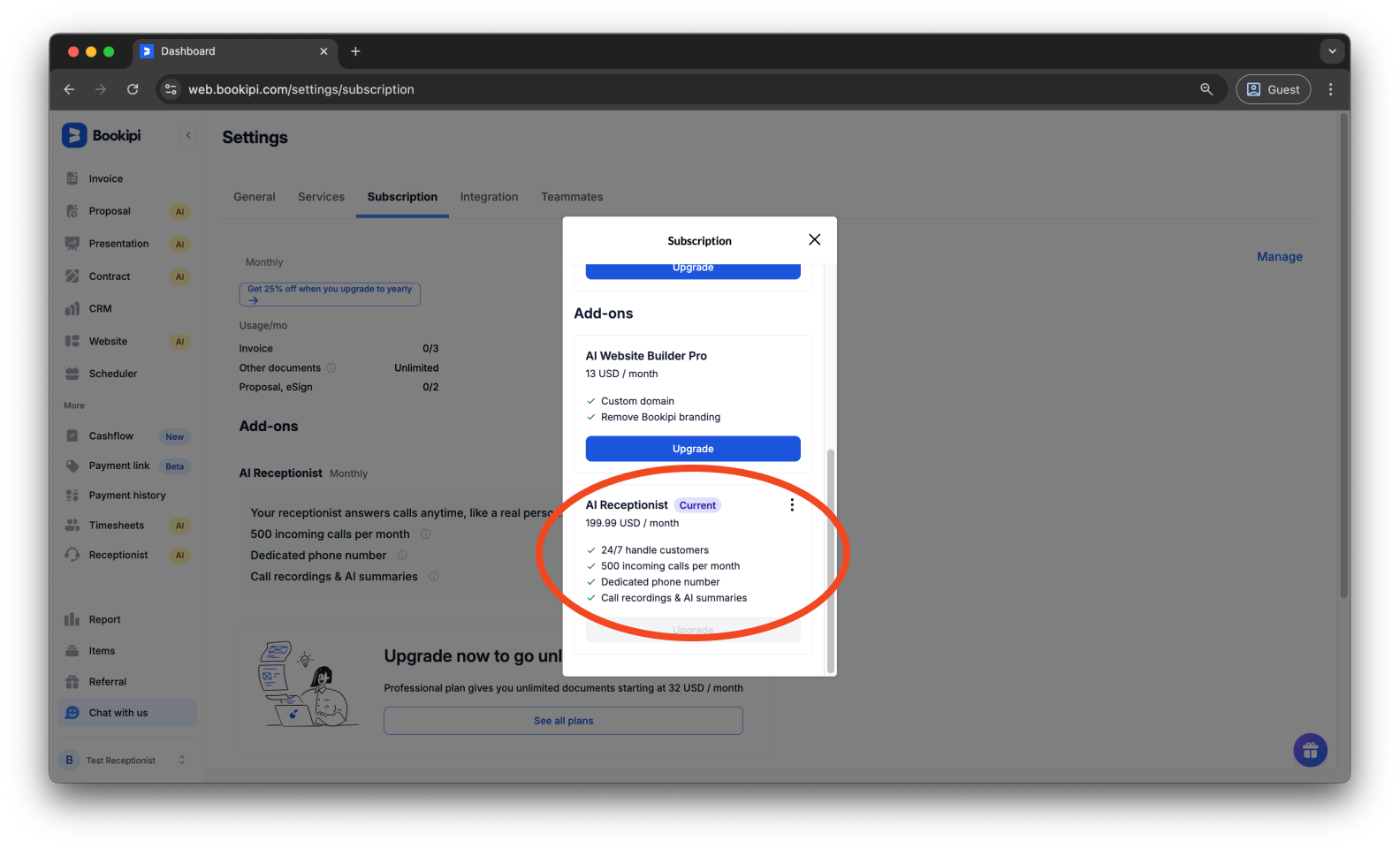
Task: Close the Dashboard browser tab
Action: coord(323,51)
